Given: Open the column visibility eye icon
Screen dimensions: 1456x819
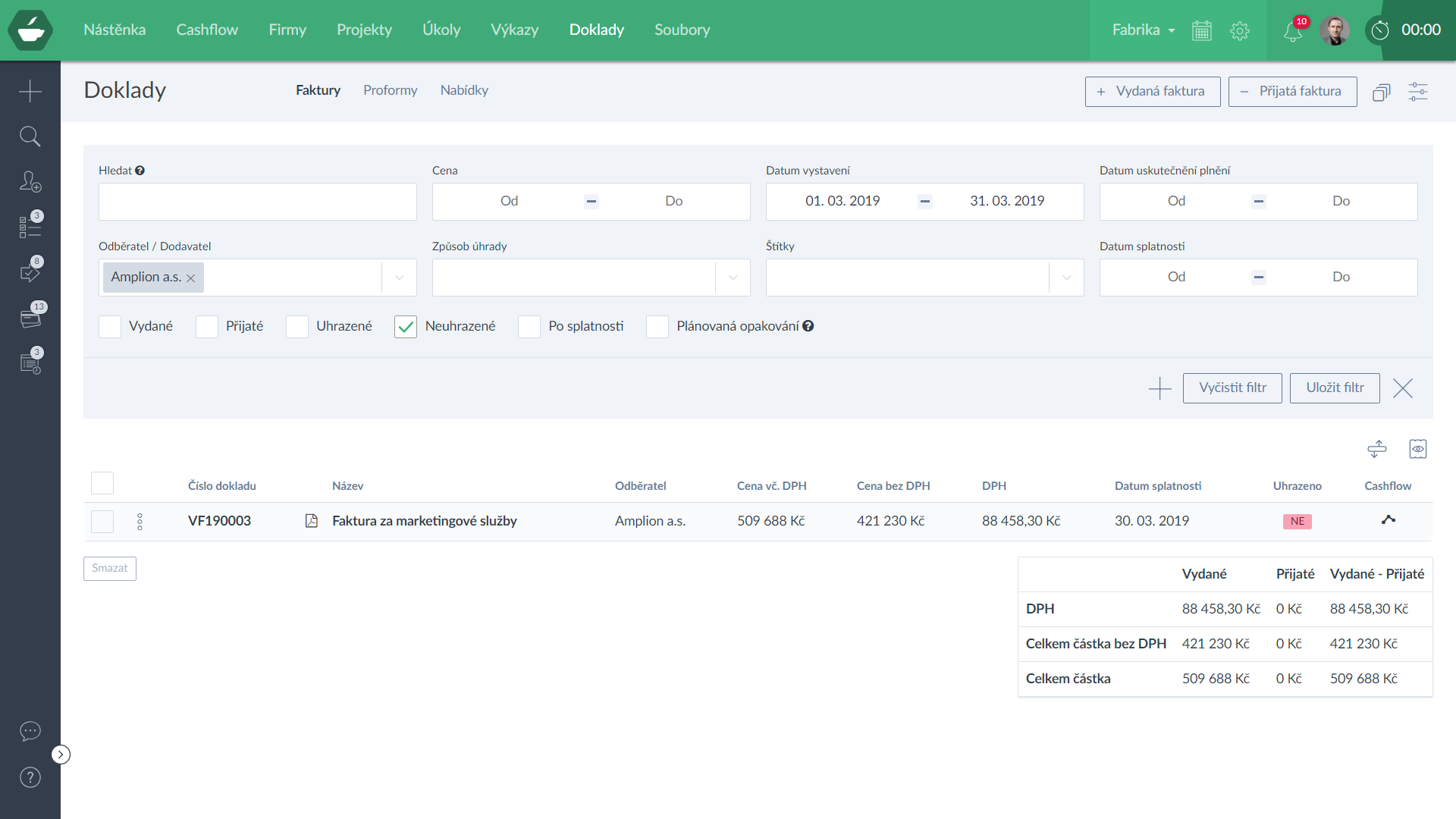Looking at the screenshot, I should 1417,449.
